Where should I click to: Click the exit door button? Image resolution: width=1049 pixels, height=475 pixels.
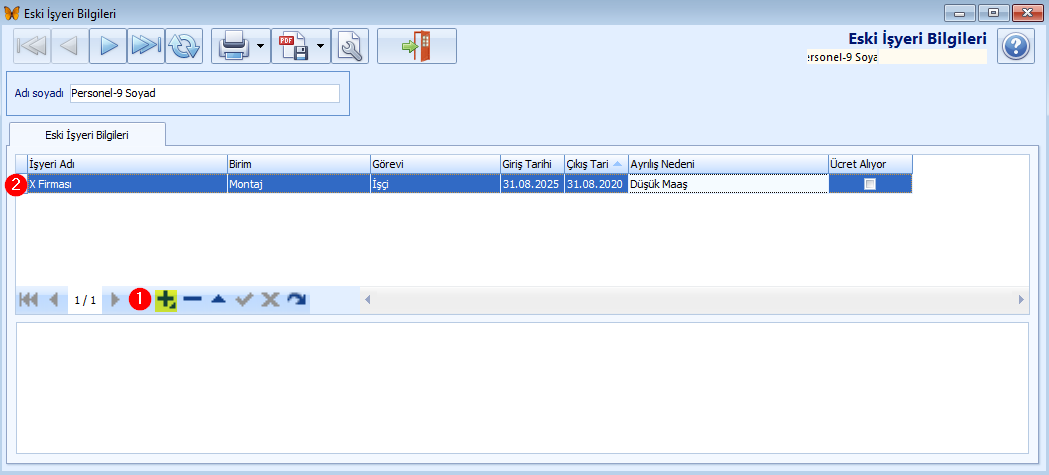coord(416,46)
